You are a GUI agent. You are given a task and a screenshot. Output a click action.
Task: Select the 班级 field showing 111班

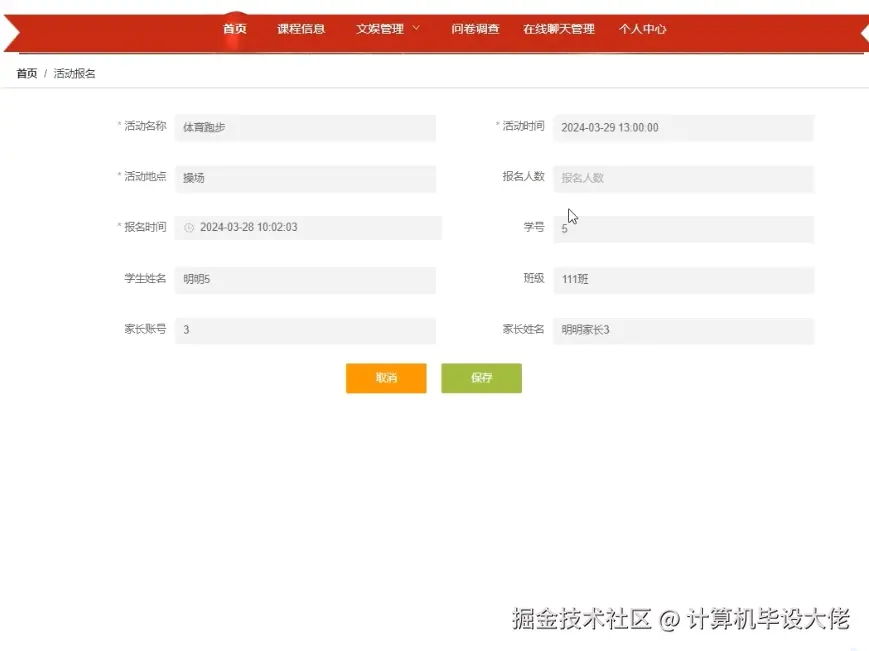tap(683, 279)
